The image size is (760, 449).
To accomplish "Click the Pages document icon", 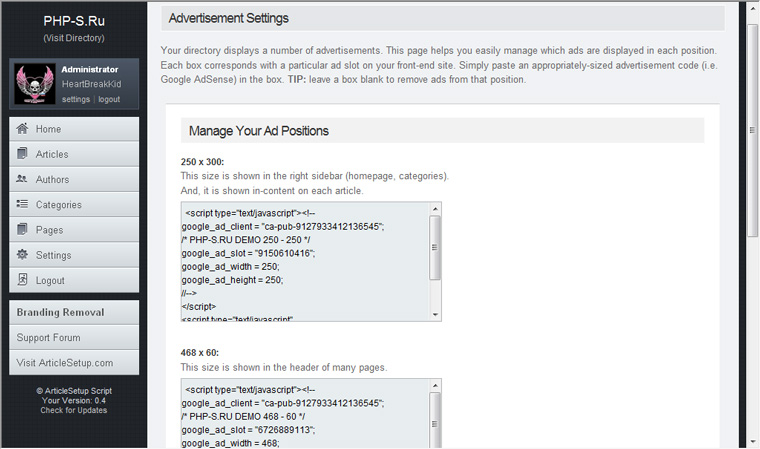I will [22, 230].
